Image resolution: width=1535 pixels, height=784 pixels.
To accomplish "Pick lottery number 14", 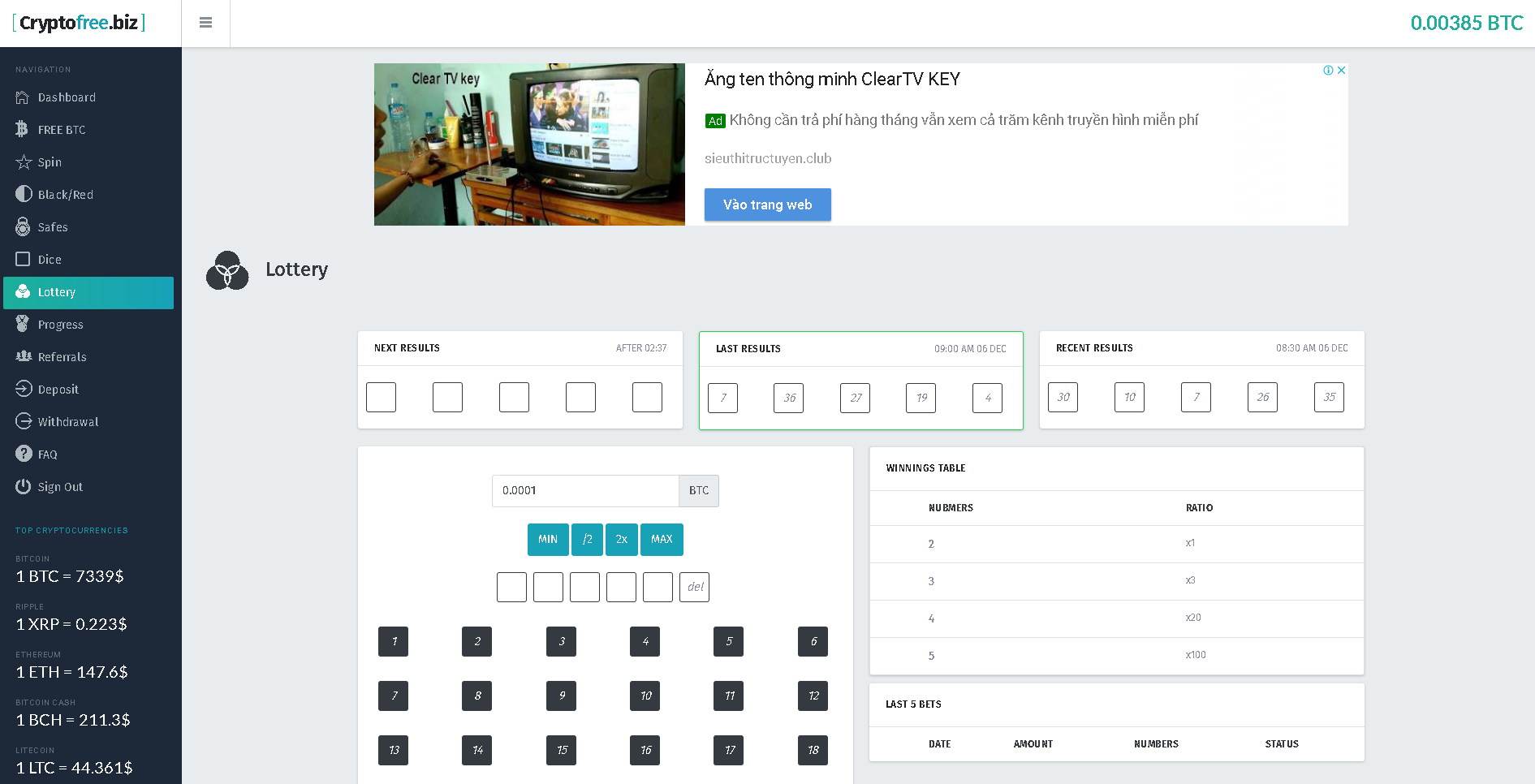I will [x=477, y=750].
